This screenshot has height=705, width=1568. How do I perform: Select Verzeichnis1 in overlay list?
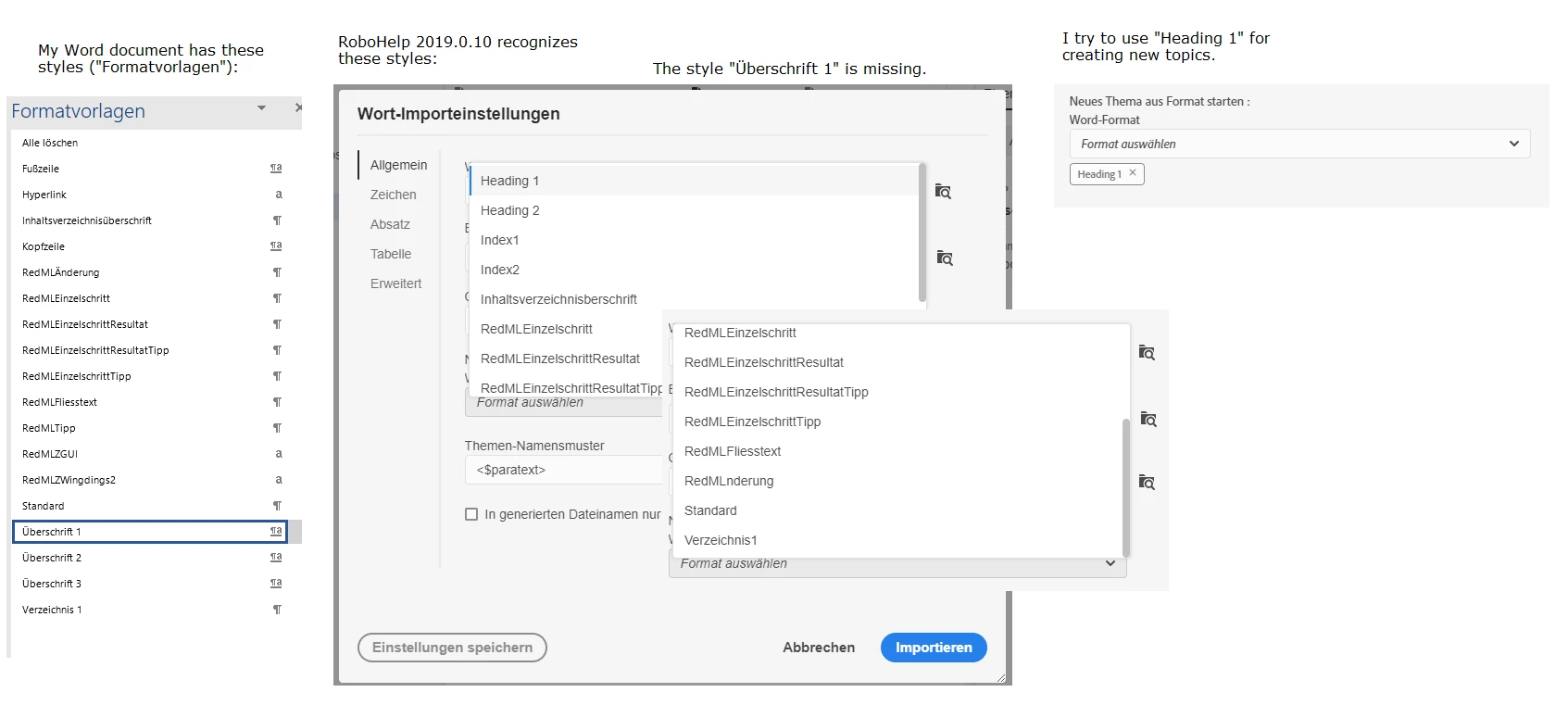pos(897,540)
